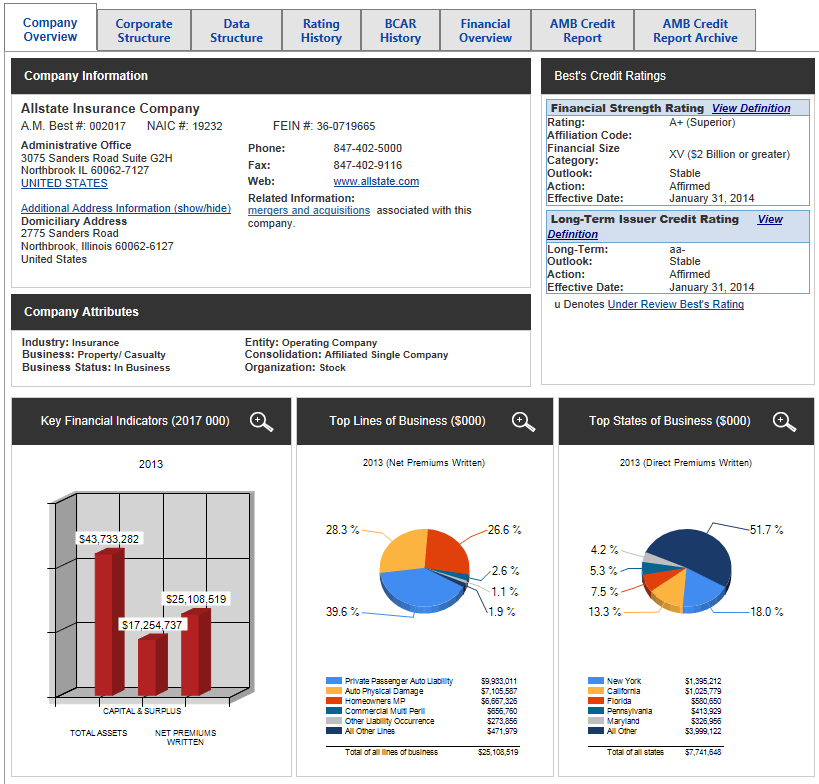Open the Company Overview tab
819x784 pixels.
[x=50, y=30]
